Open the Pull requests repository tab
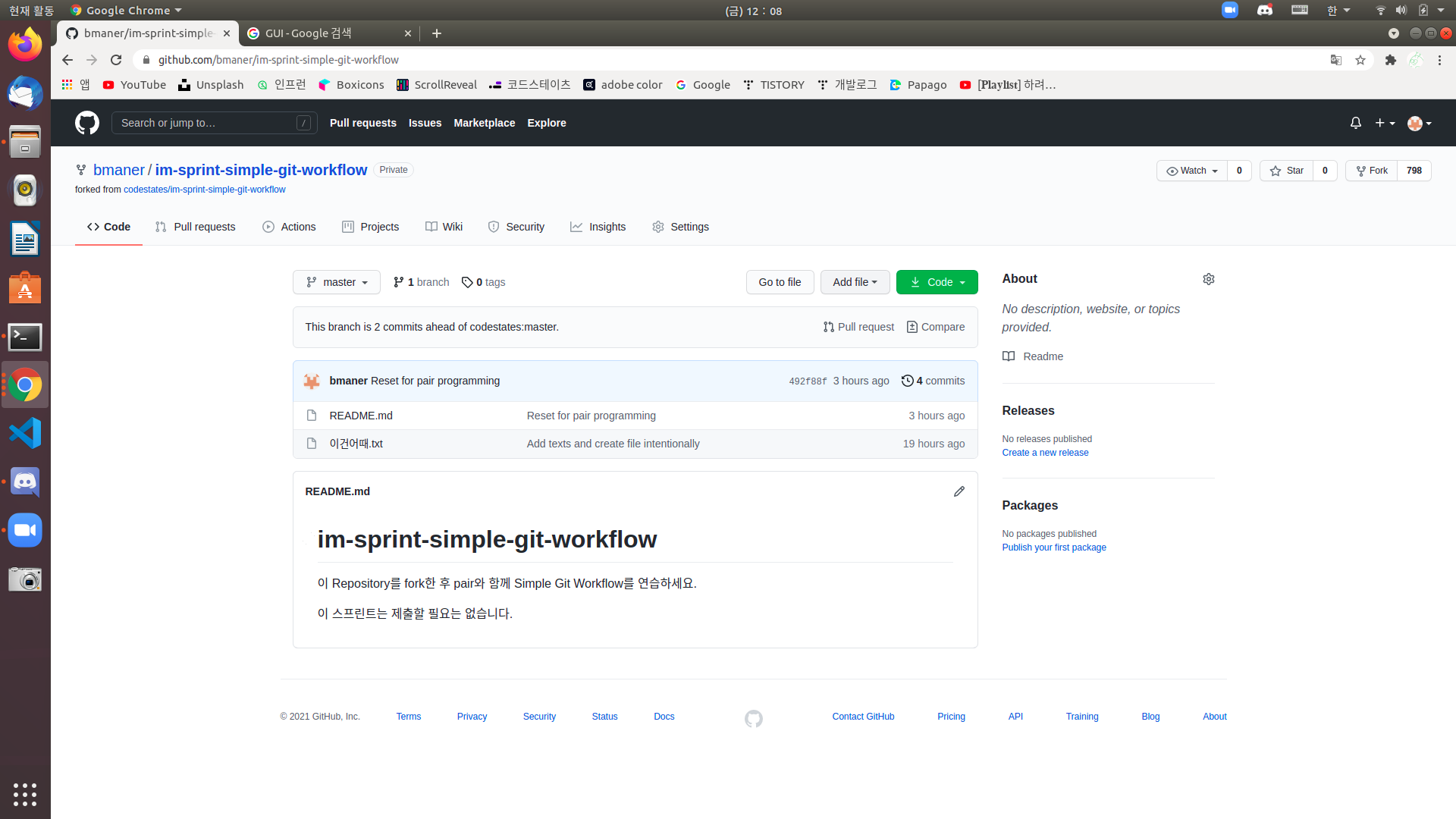1456x819 pixels. (x=196, y=227)
